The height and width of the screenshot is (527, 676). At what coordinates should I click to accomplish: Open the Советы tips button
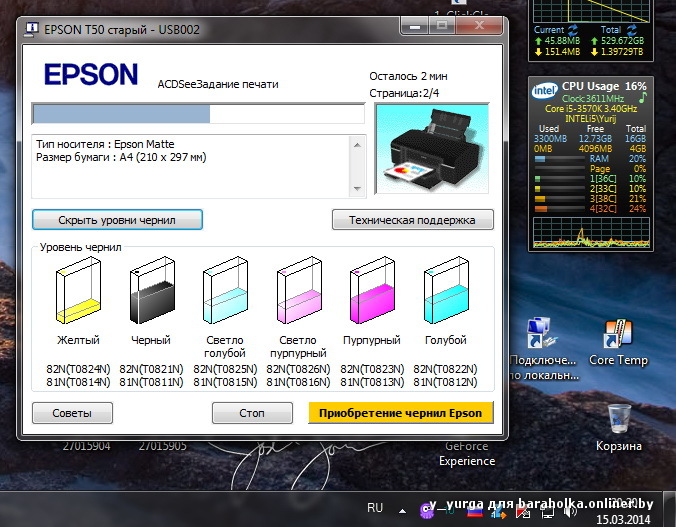tap(72, 413)
